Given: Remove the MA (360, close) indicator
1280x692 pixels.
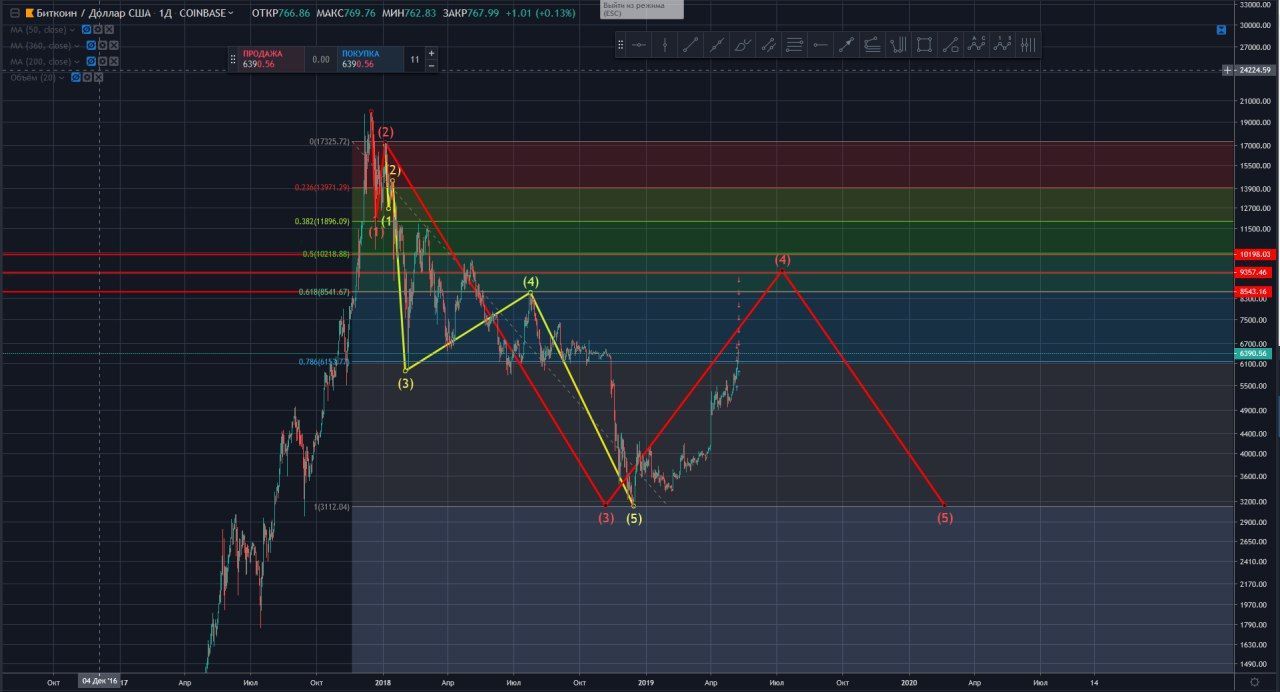Looking at the screenshot, I should pyautogui.click(x=114, y=45).
